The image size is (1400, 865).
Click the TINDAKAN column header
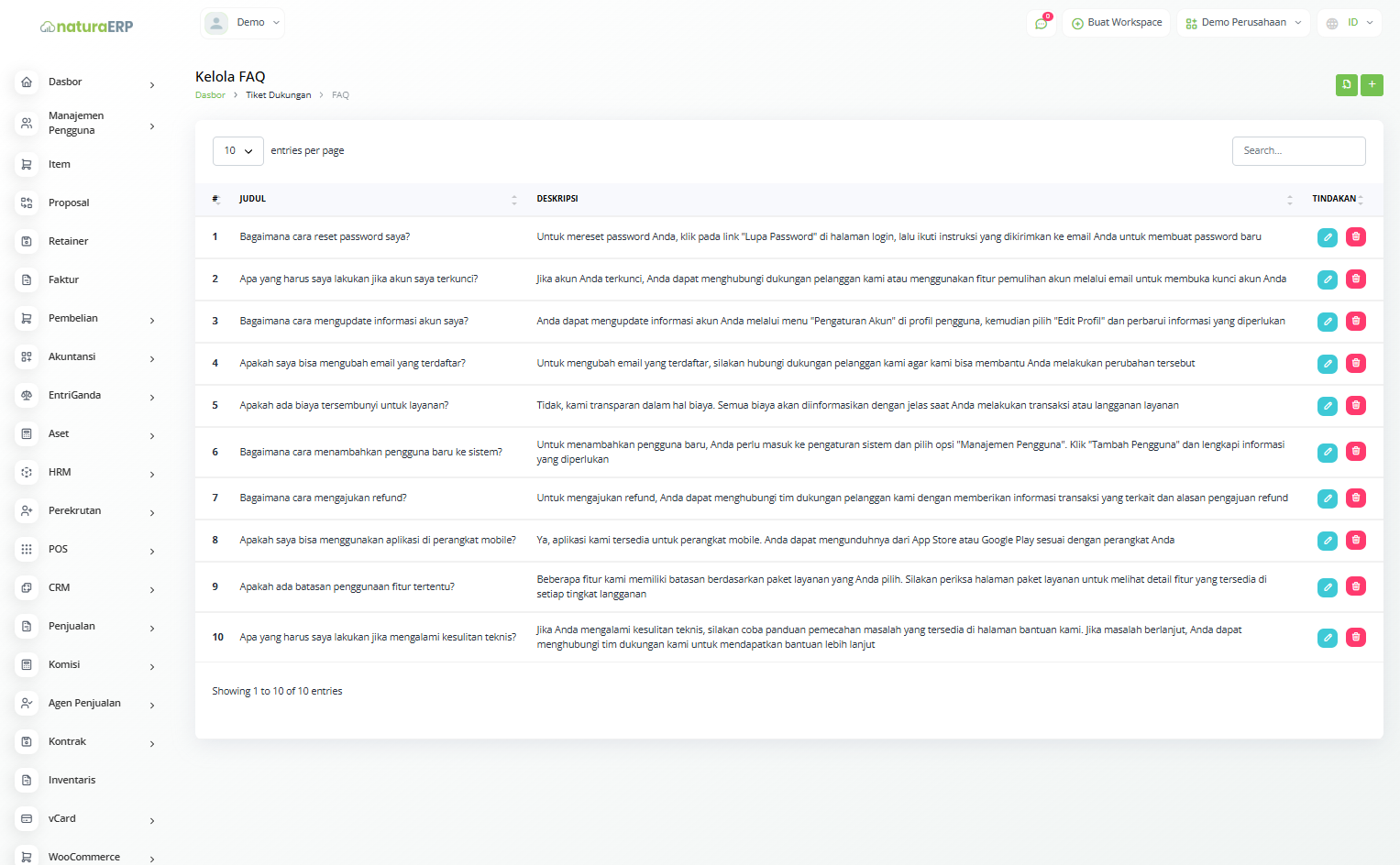pos(1338,199)
